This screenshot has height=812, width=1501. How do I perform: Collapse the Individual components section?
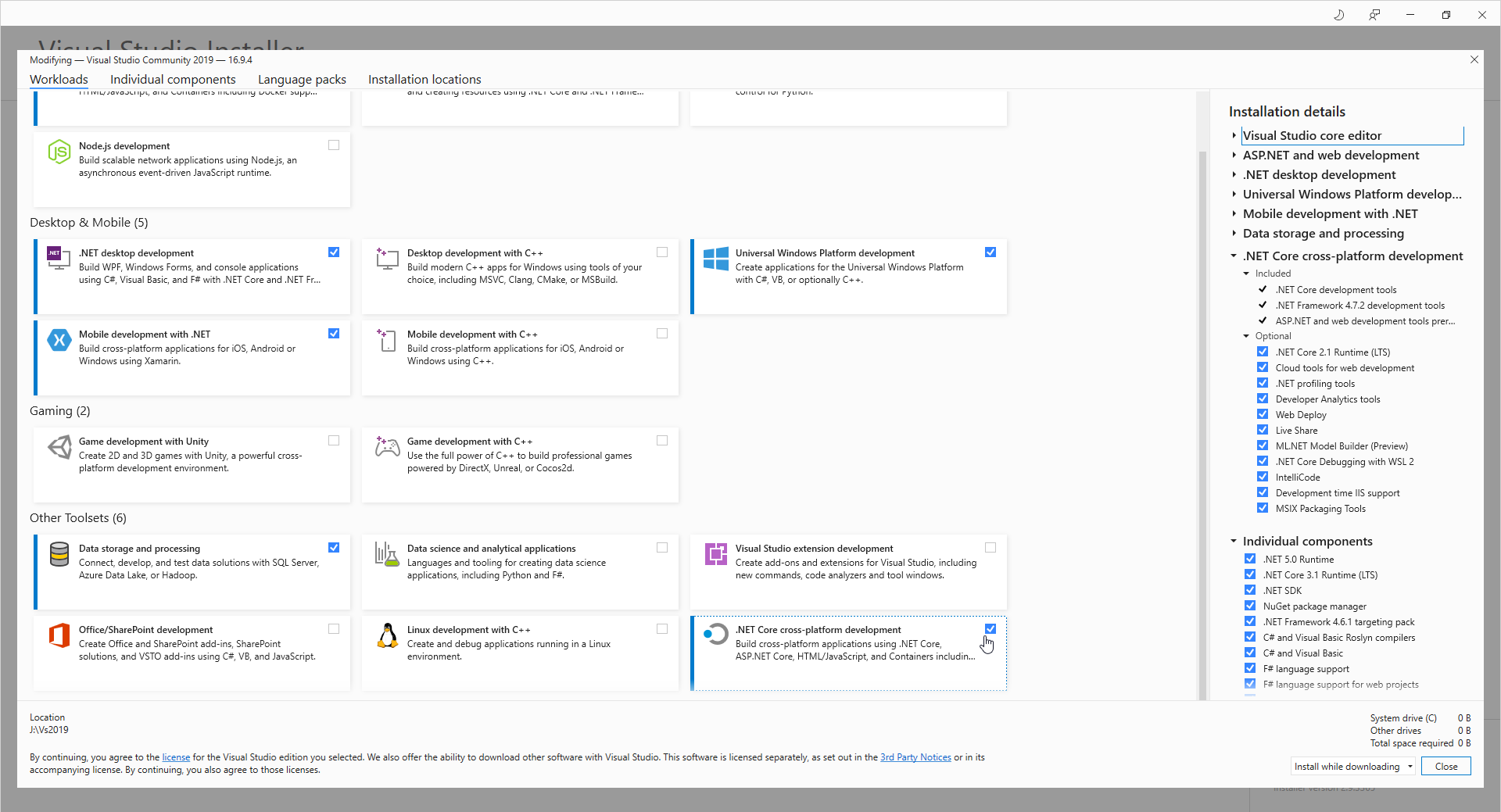(1234, 542)
